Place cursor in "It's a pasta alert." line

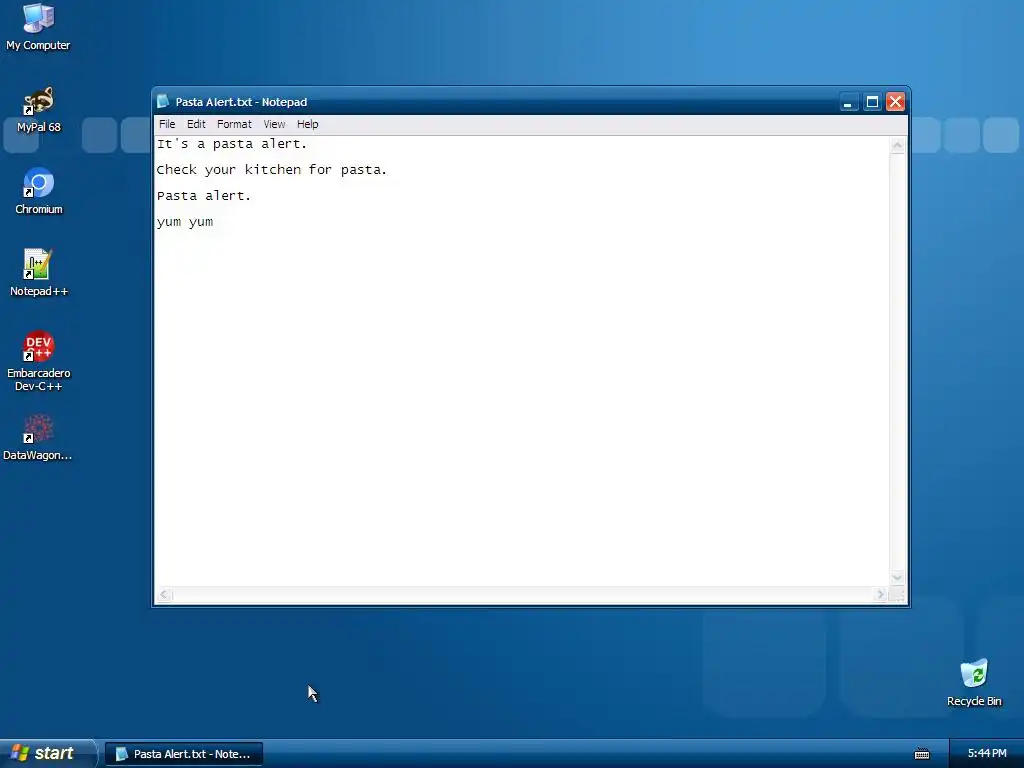(x=232, y=144)
